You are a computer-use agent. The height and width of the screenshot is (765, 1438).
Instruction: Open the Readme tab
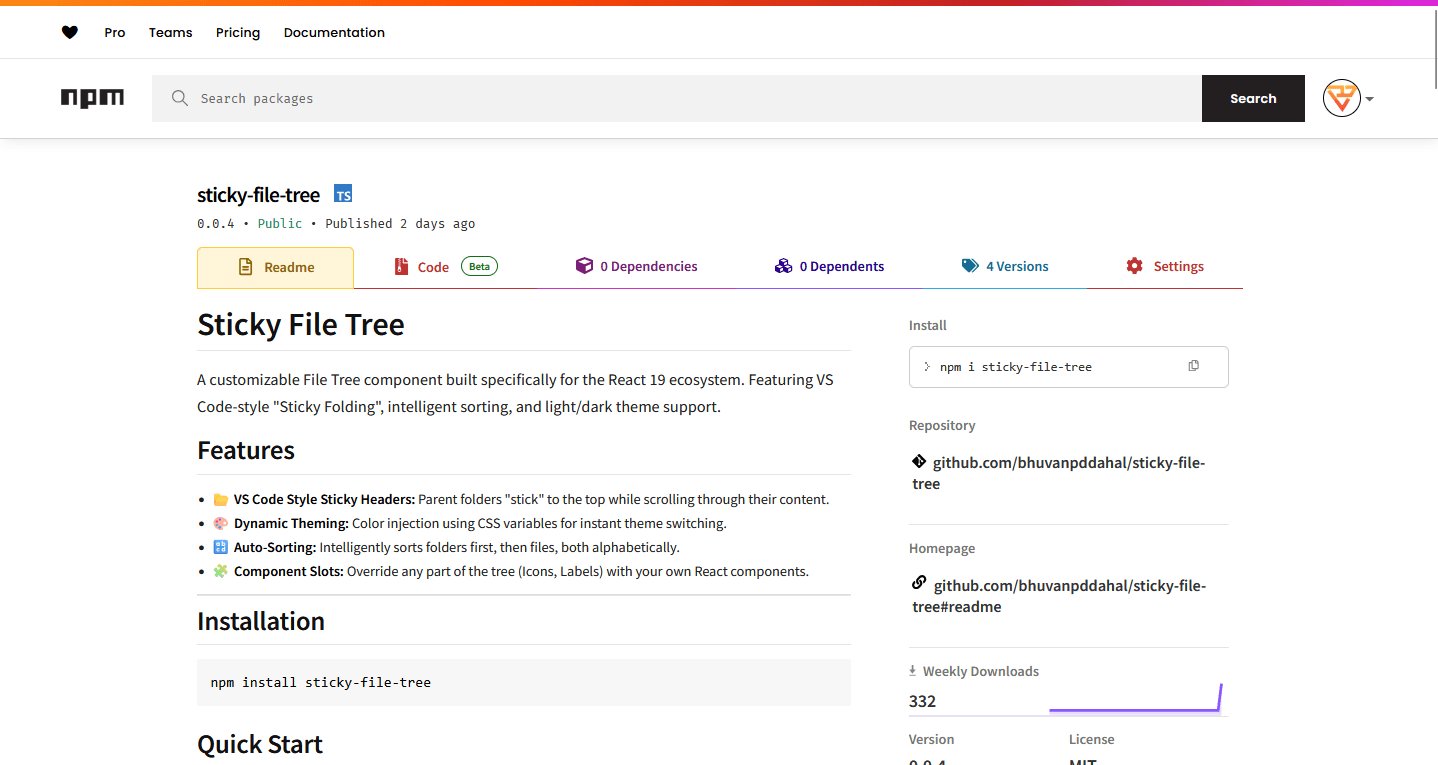tap(275, 267)
